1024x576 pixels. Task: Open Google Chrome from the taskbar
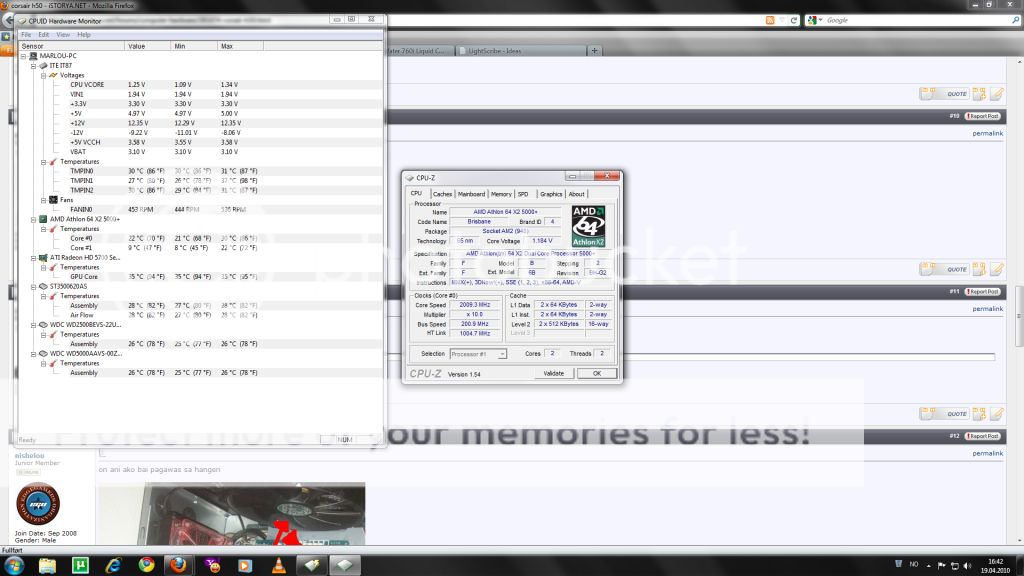pos(146,565)
